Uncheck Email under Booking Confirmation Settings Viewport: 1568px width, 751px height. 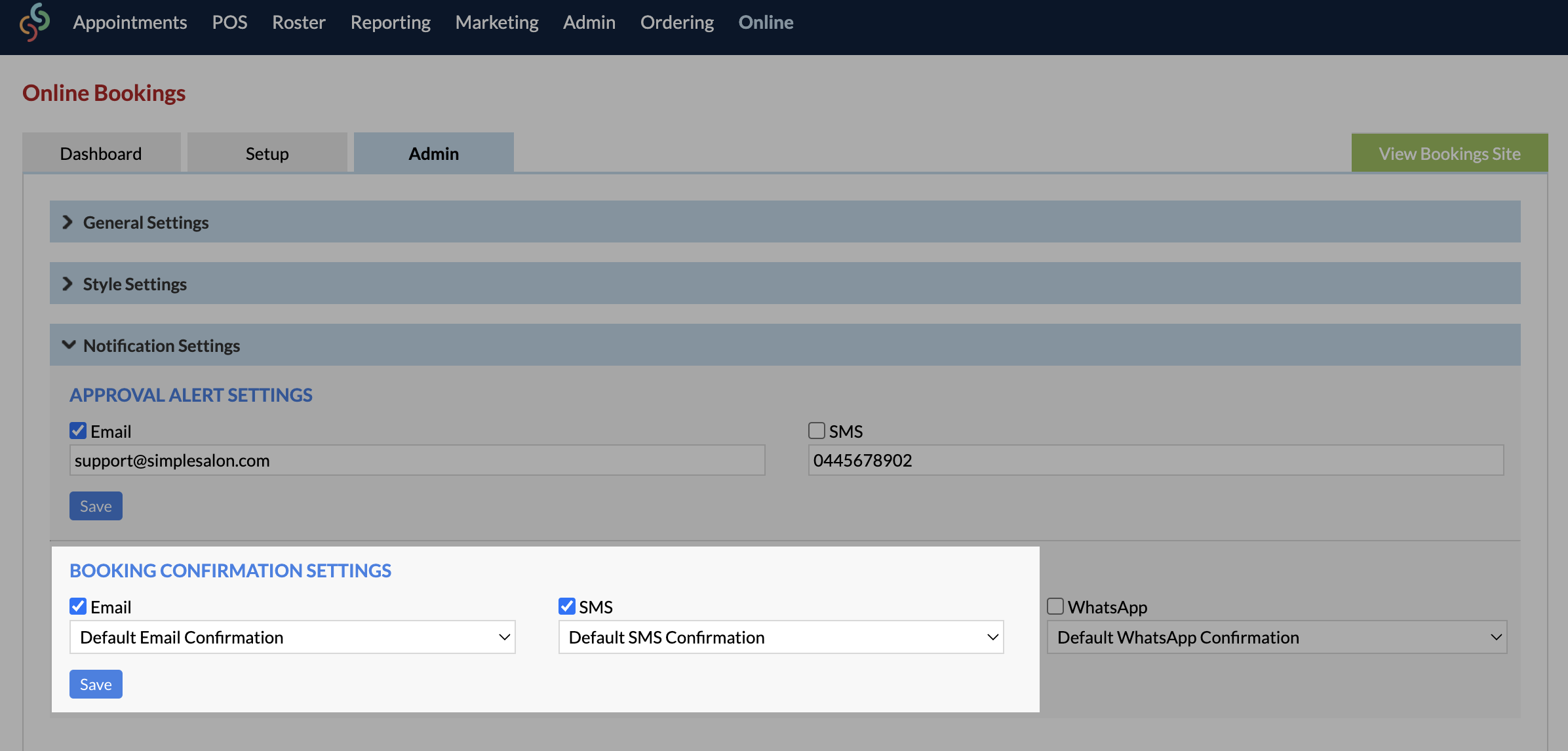click(77, 606)
